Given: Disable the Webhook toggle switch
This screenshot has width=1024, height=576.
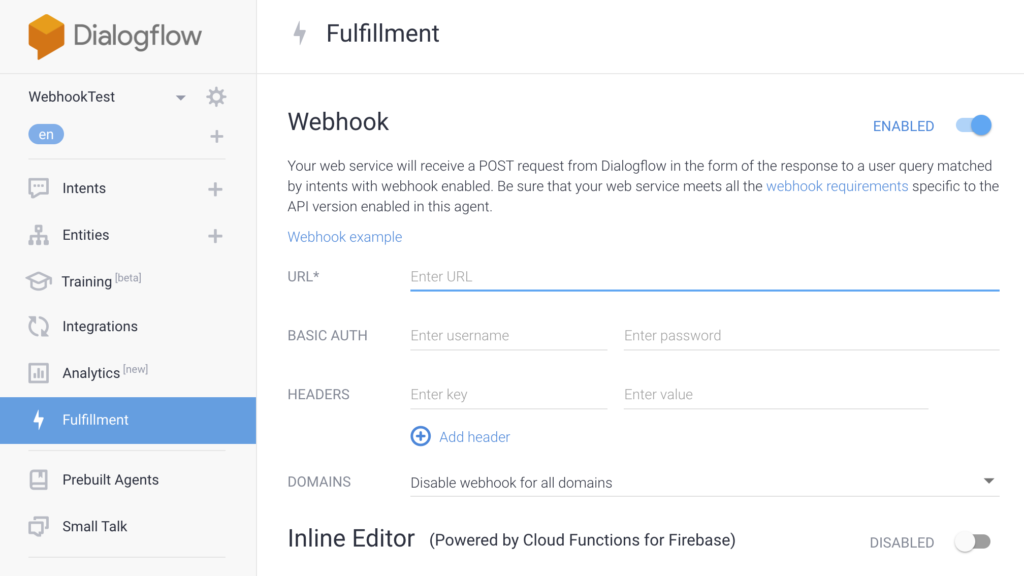Looking at the screenshot, I should [973, 126].
